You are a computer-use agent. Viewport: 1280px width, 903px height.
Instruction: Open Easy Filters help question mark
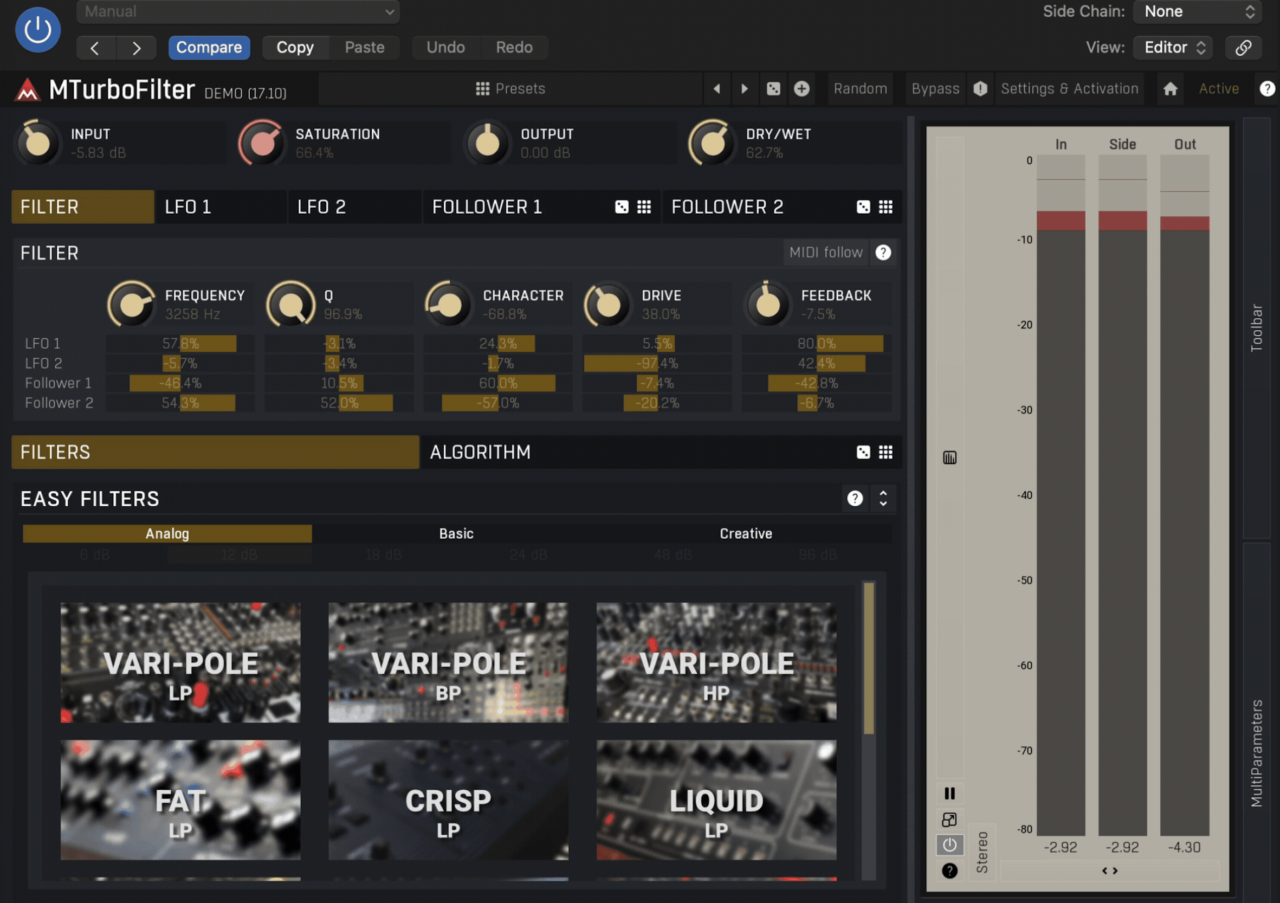coord(855,498)
